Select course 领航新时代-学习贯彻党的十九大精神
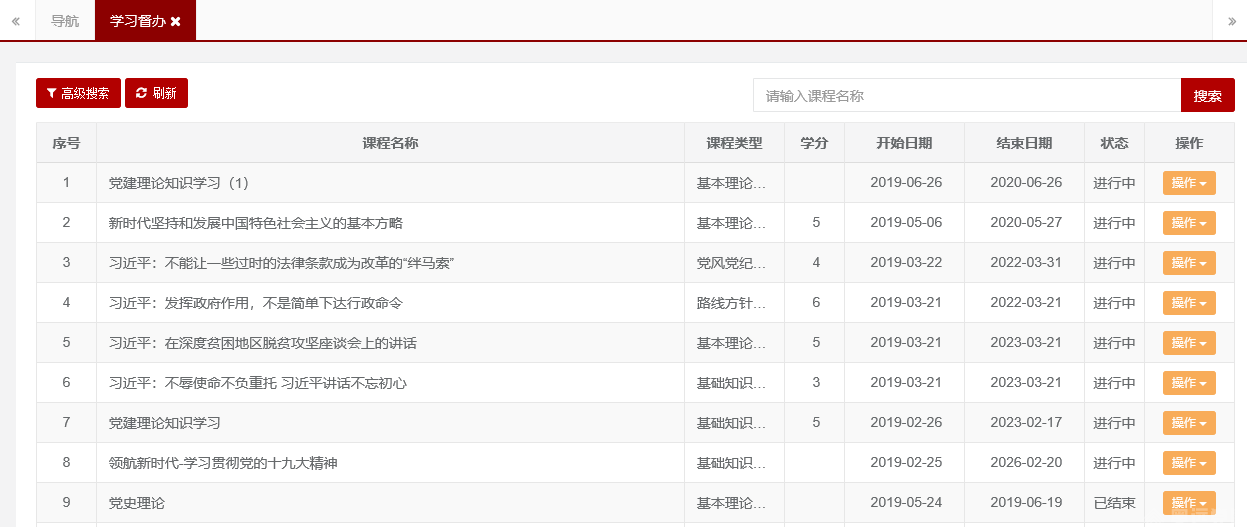 223,463
